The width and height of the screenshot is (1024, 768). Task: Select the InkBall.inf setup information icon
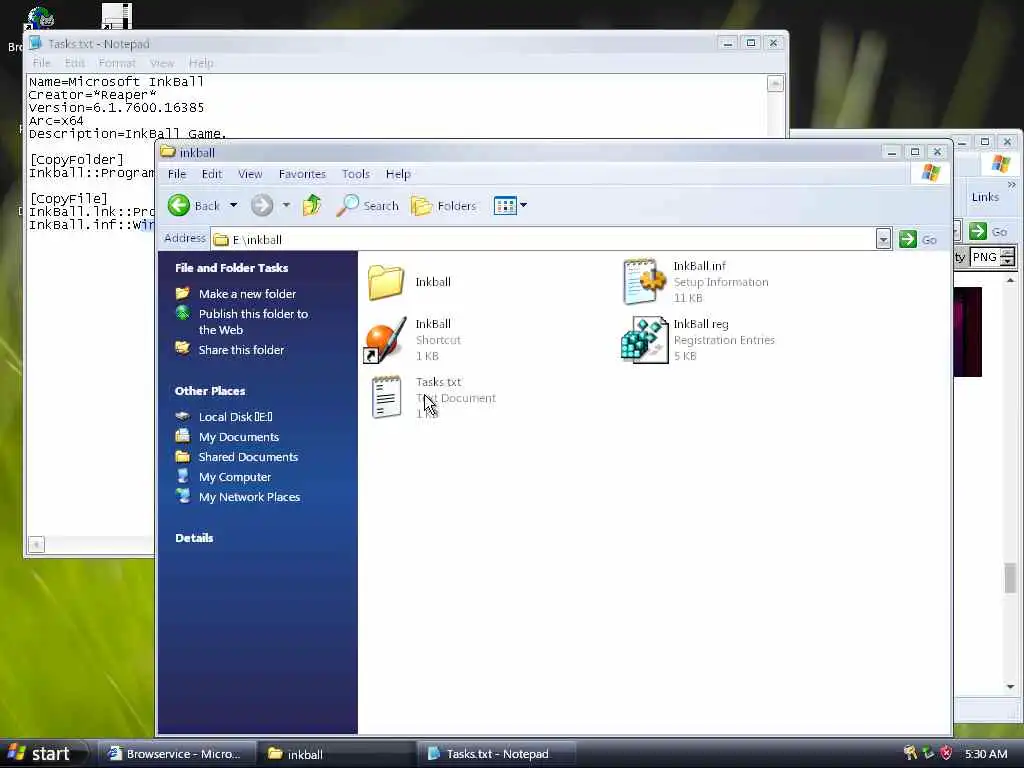pyautogui.click(x=644, y=282)
